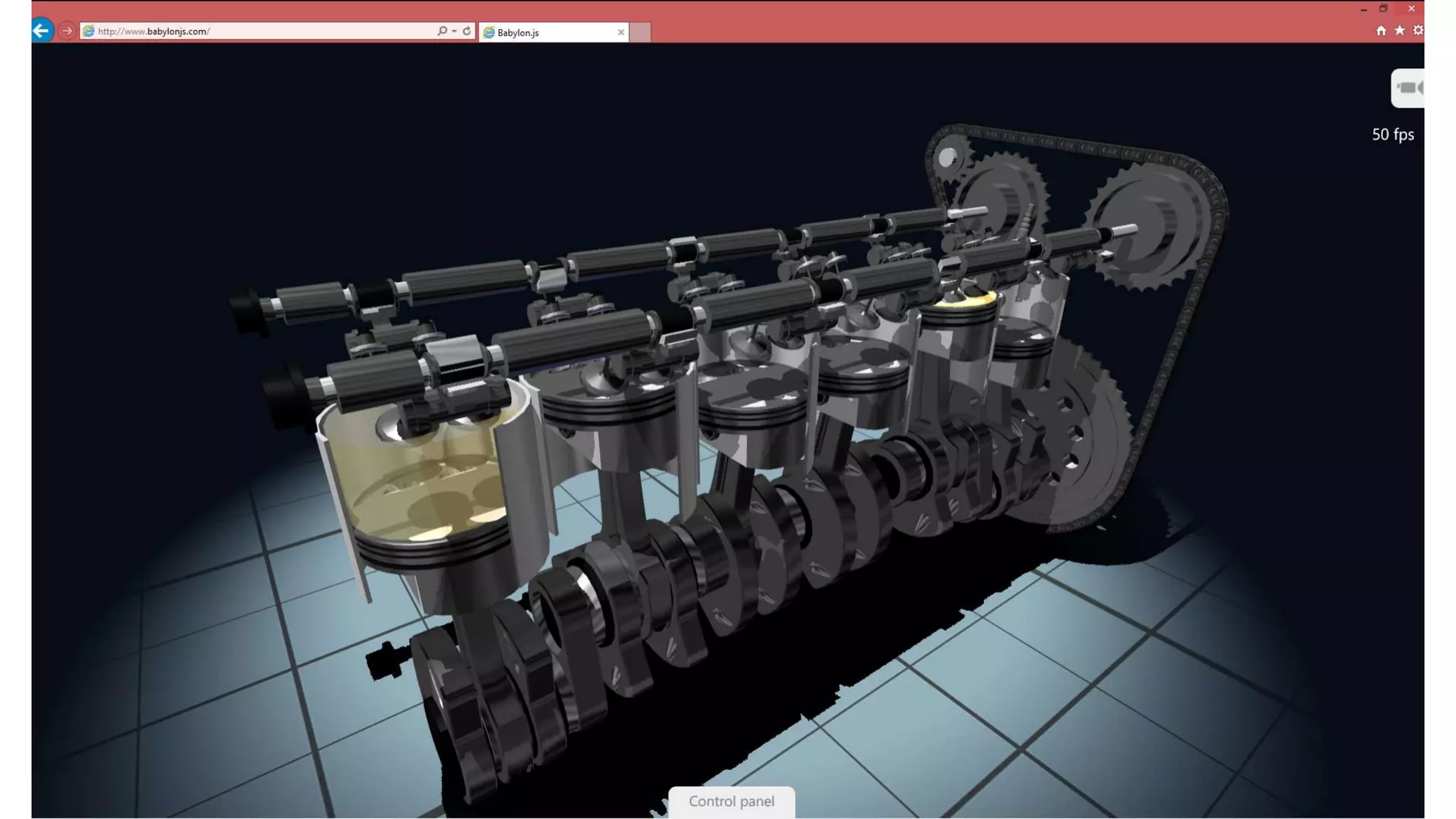Expand the address bar search dropdown arrow

(x=454, y=31)
